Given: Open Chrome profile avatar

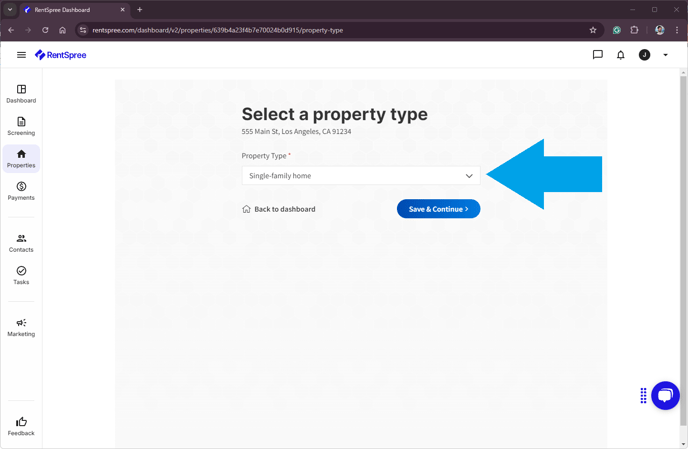Looking at the screenshot, I should [x=659, y=30].
